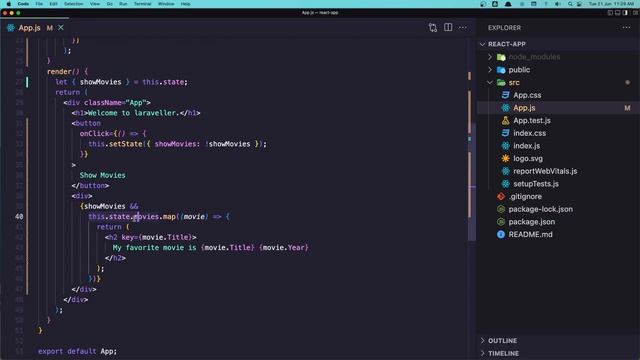
Task: Click the setupTests.js React icon
Action: (506, 184)
